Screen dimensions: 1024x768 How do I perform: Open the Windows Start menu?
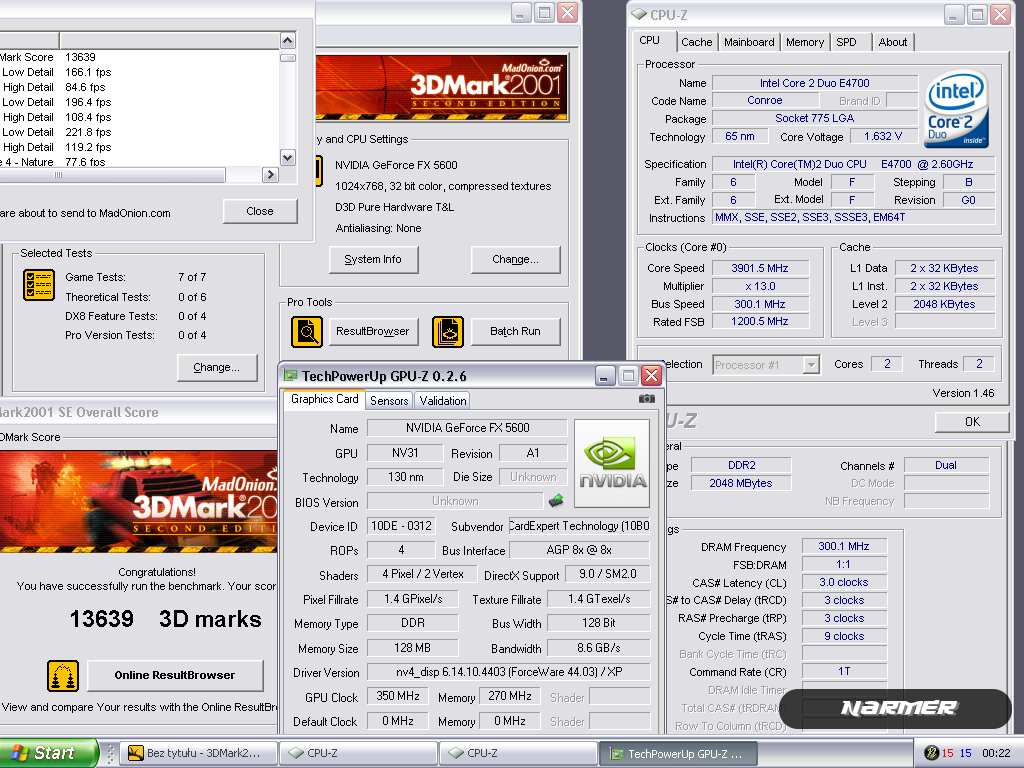(x=49, y=753)
